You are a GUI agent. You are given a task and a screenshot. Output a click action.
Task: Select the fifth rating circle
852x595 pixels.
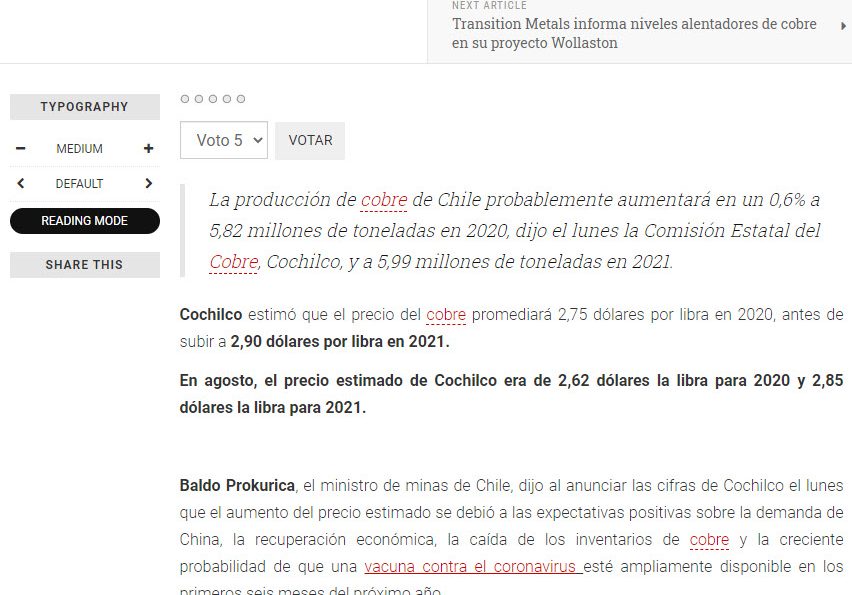click(x=241, y=99)
